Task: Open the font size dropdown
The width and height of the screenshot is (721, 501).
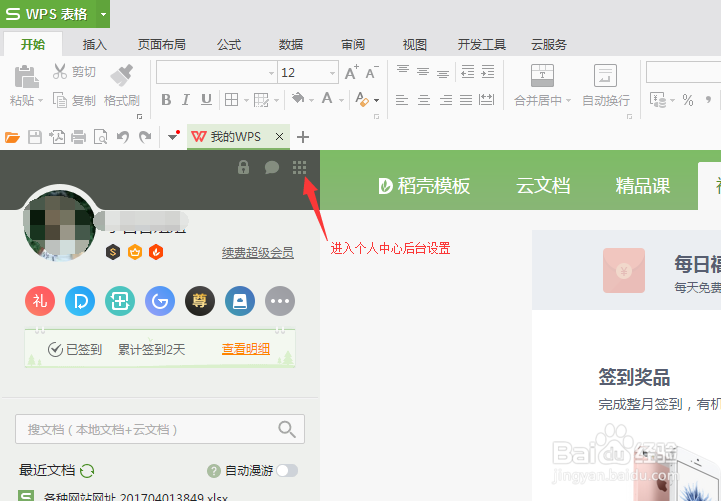Action: 332,73
